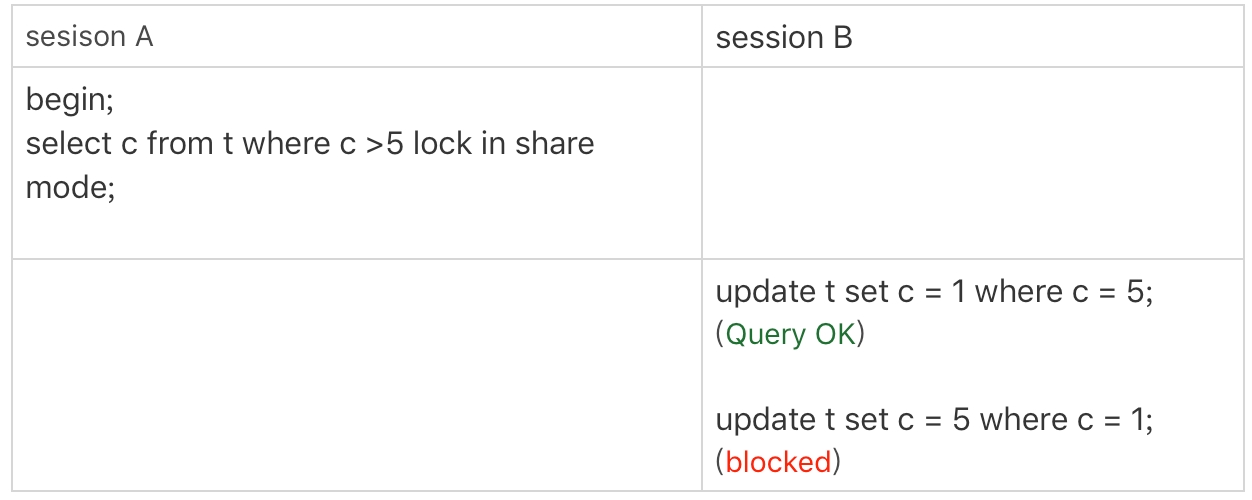Click the word 'share' in session A
This screenshot has width=1252, height=500.
click(554, 143)
